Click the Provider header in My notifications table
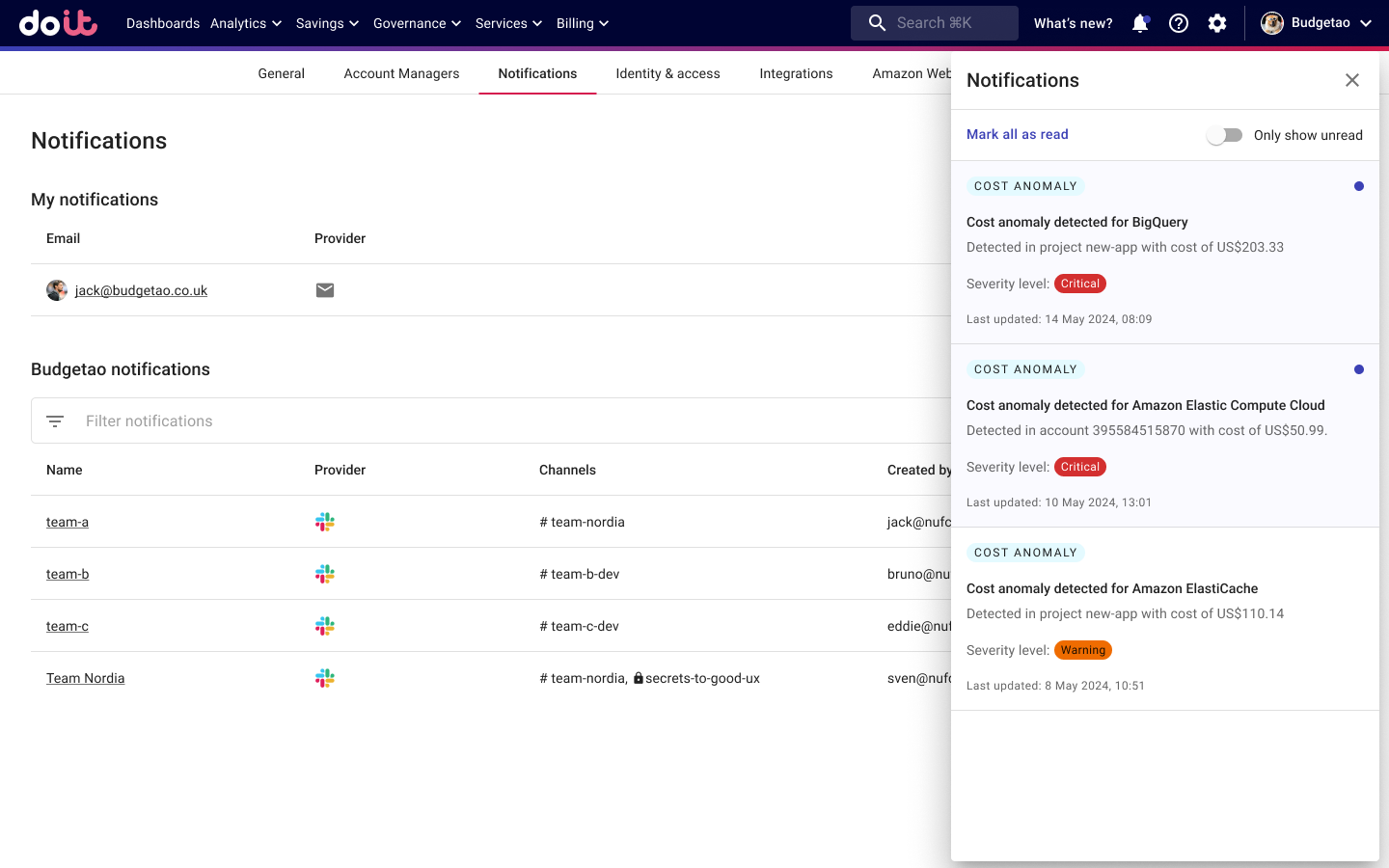The image size is (1389, 868). point(340,238)
